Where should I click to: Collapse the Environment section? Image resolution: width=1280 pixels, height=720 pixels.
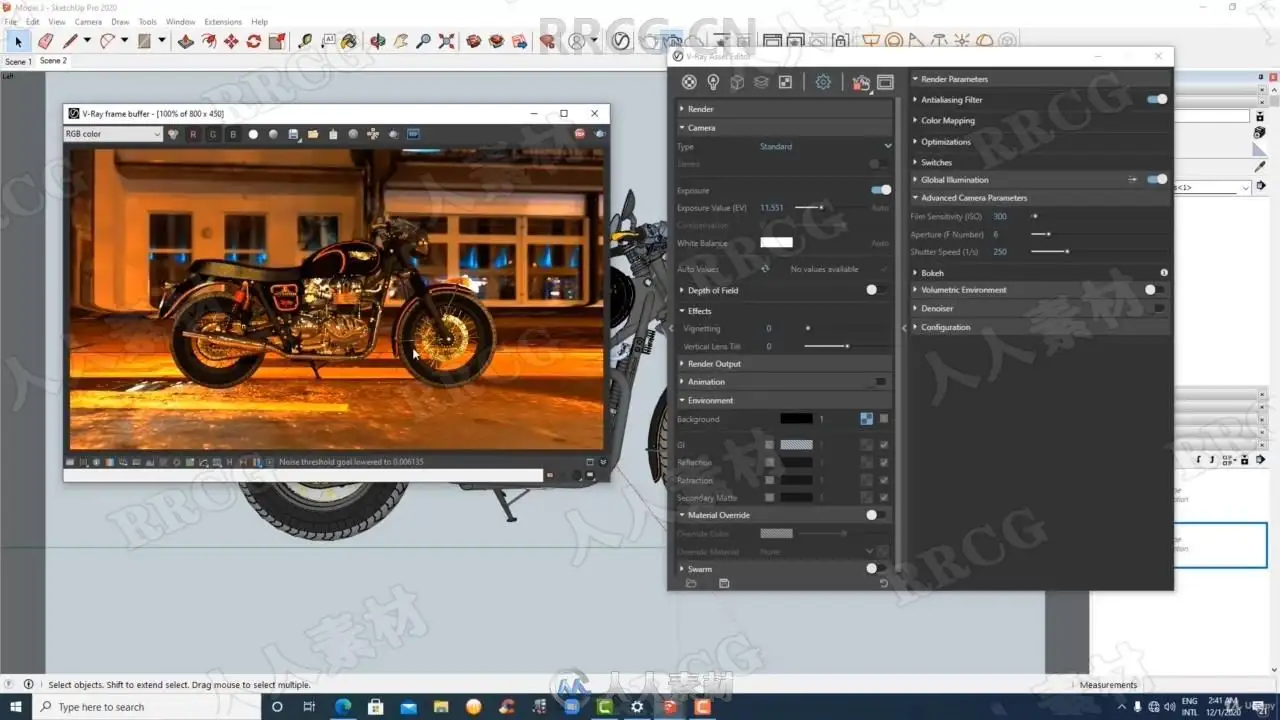tap(784, 400)
